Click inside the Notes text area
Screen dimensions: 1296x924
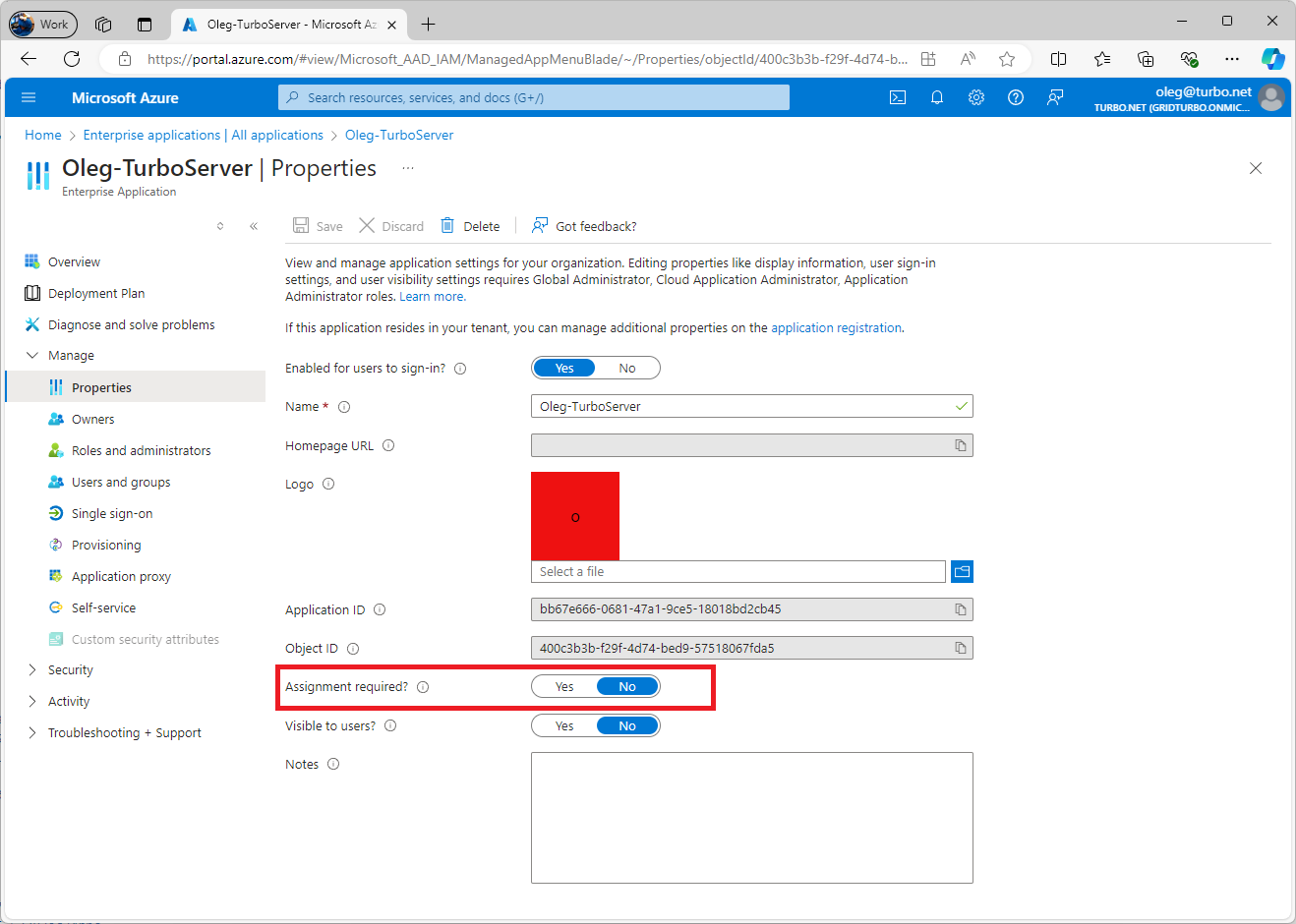tap(751, 816)
